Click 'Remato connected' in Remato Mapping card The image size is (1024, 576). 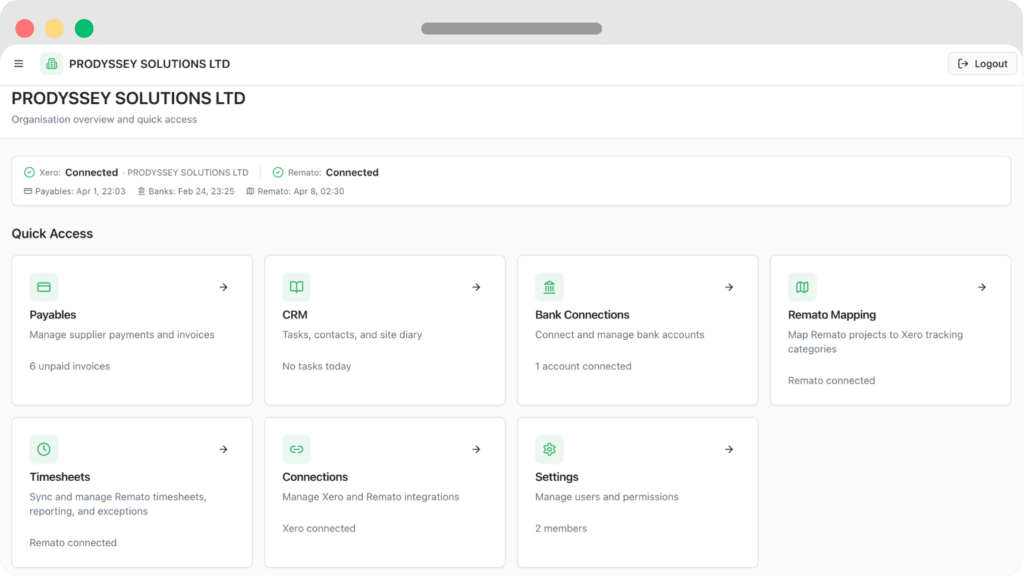pyautogui.click(x=831, y=381)
